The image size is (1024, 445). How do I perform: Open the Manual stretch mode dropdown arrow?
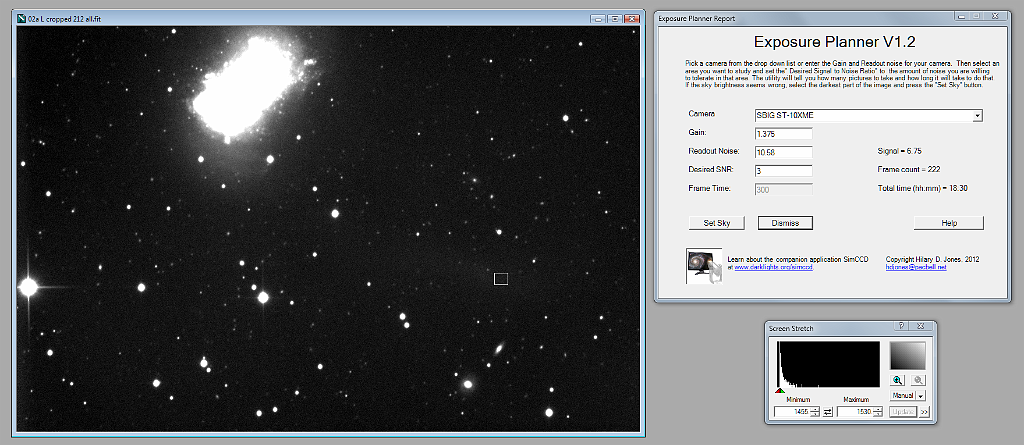pyautogui.click(x=921, y=395)
